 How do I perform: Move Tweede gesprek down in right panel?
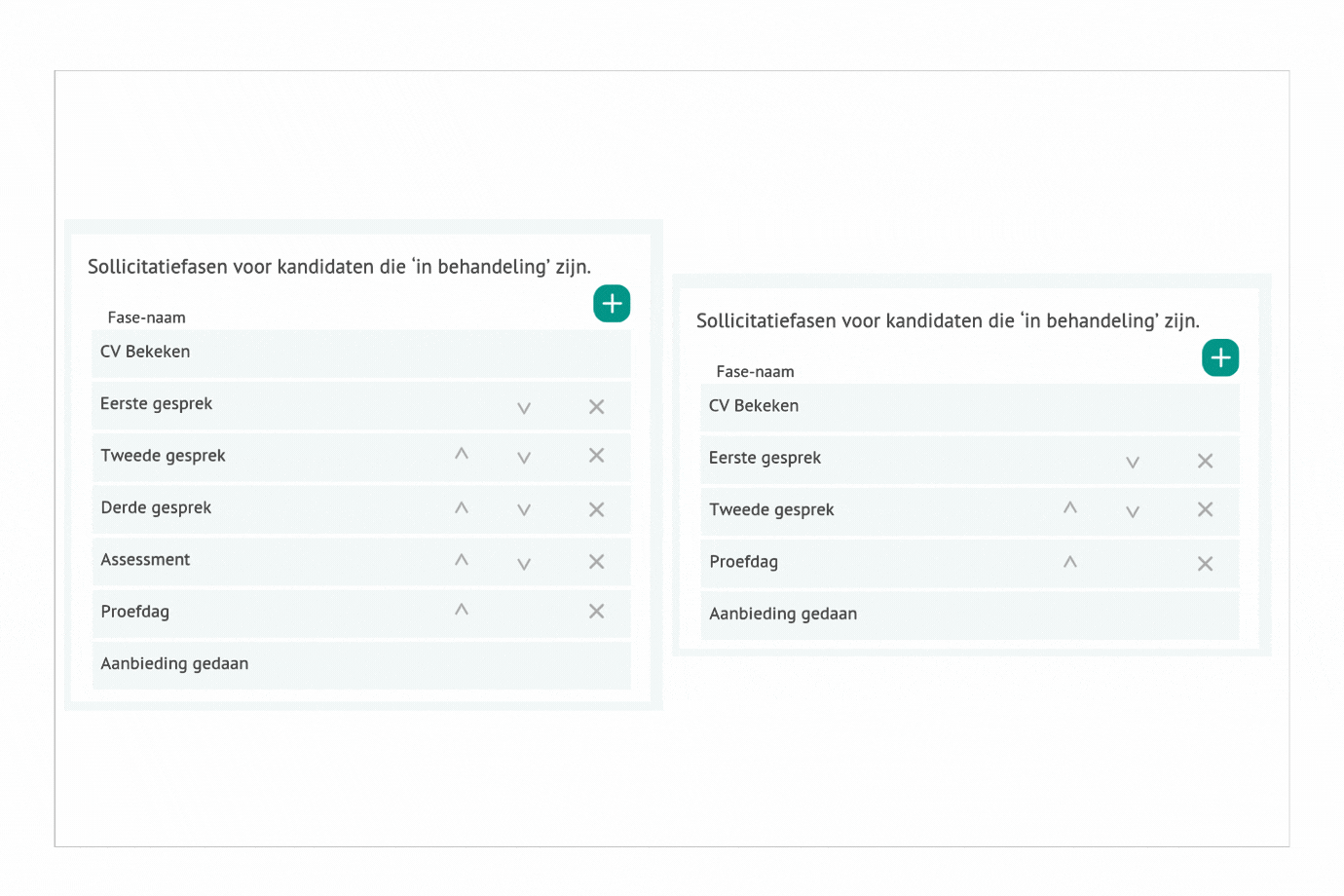coord(1133,511)
